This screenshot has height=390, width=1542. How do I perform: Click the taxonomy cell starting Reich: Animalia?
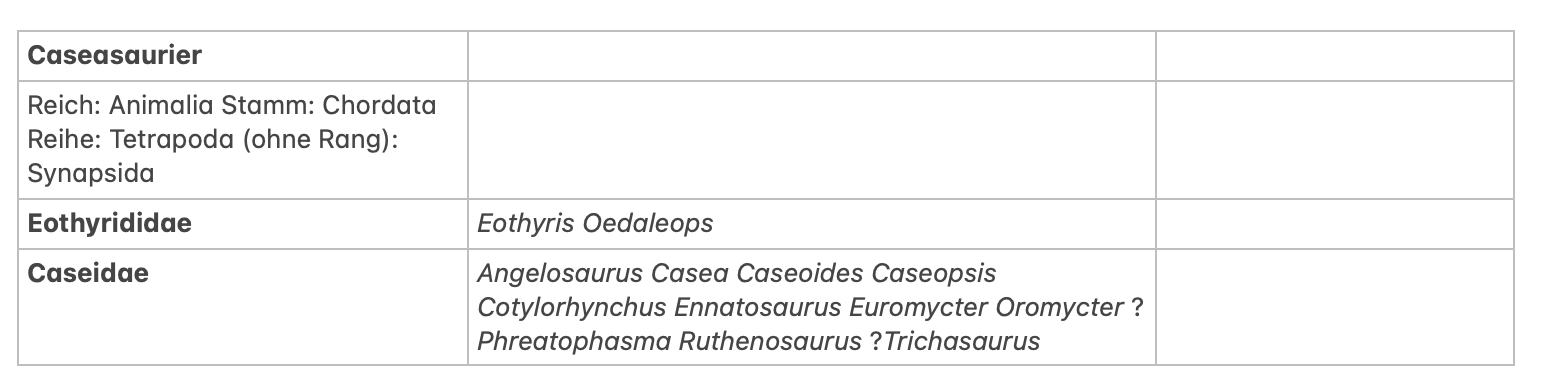[243, 140]
